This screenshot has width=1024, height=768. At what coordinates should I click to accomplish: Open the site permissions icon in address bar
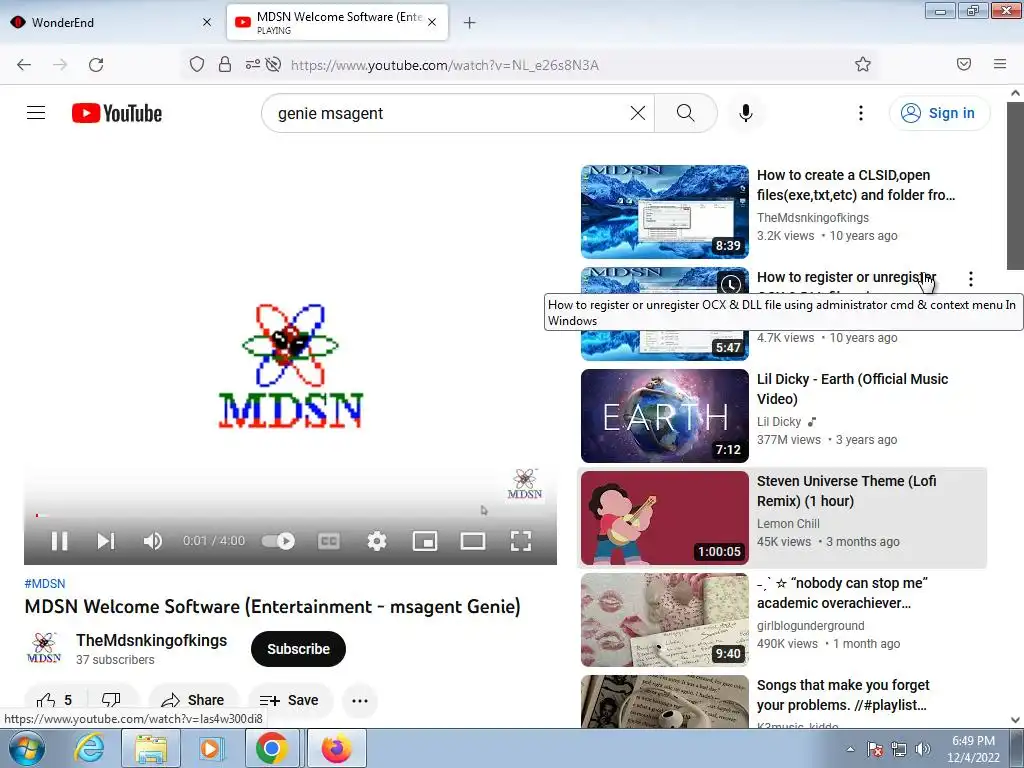(253, 64)
